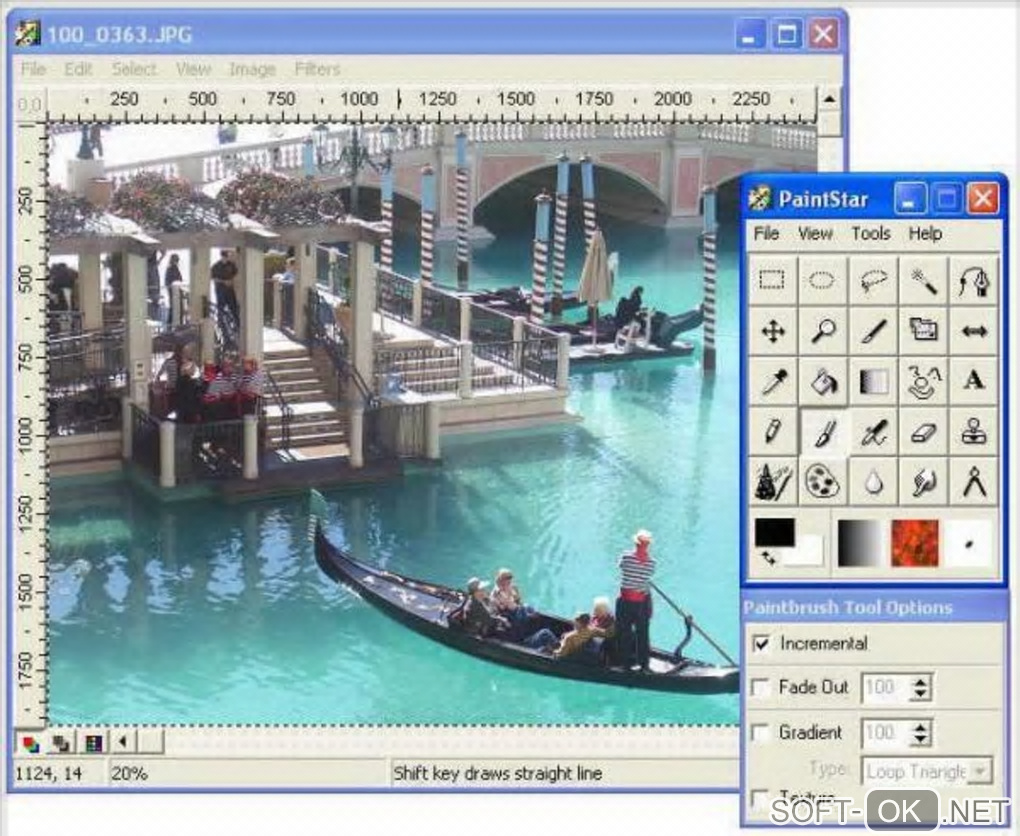Open Filters menu in image window
Screen dimensions: 1020x836
pyautogui.click(x=317, y=68)
